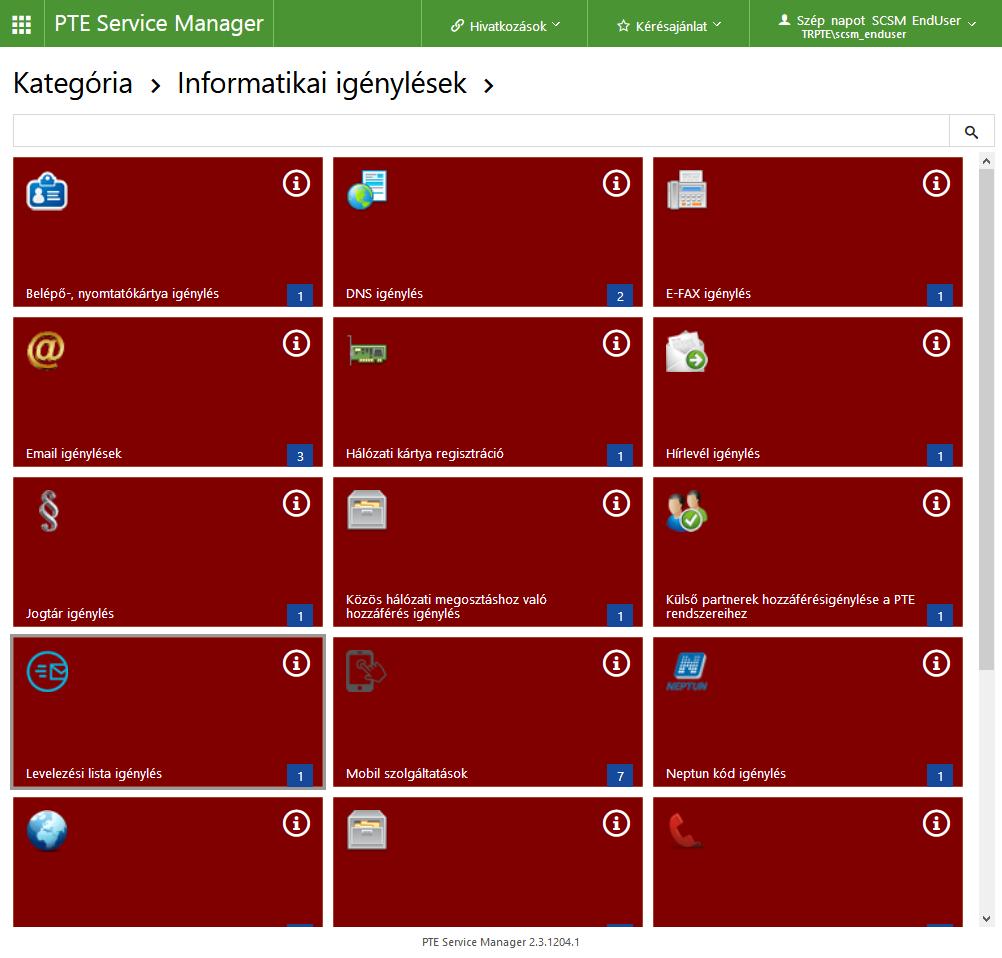
Task: Open Informatikai igénylések breadcrumb
Action: (x=322, y=84)
